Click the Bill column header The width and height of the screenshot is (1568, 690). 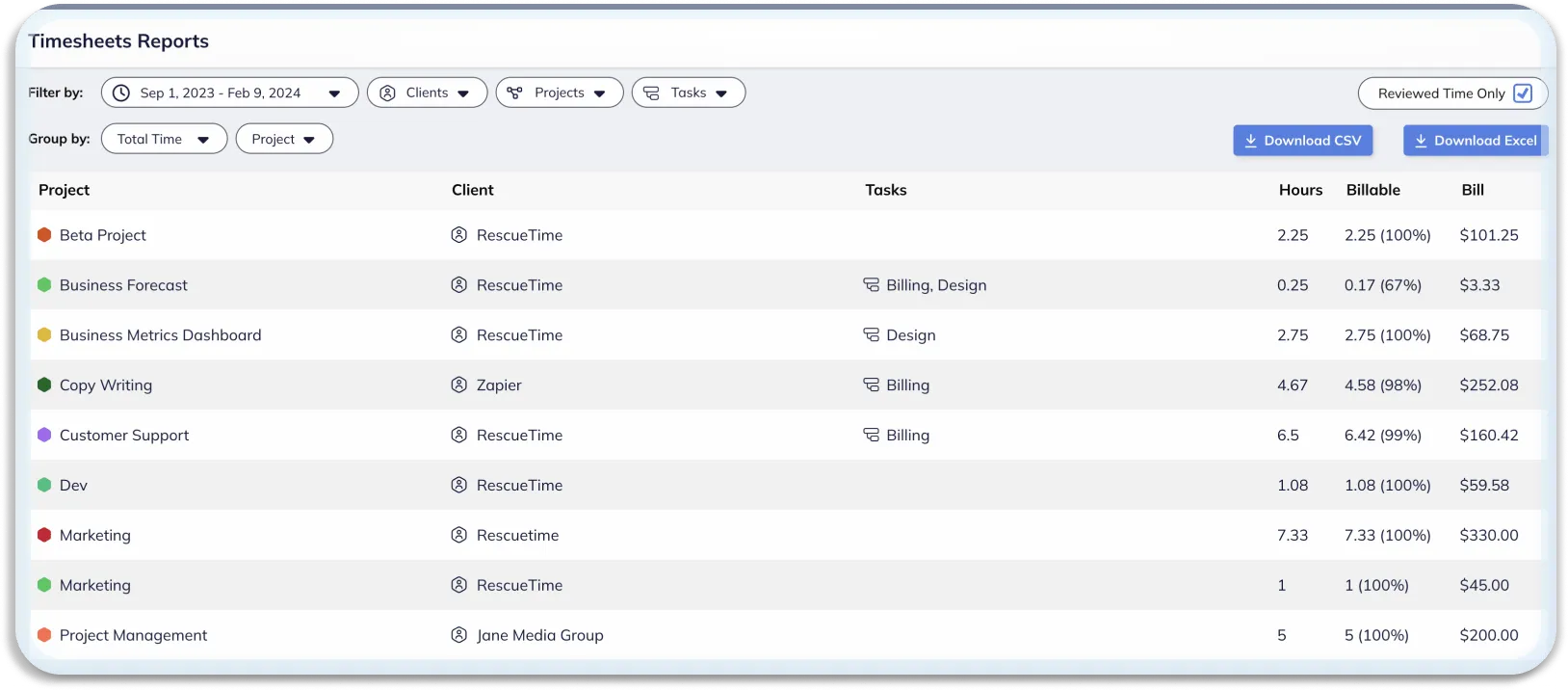pyautogui.click(x=1473, y=190)
